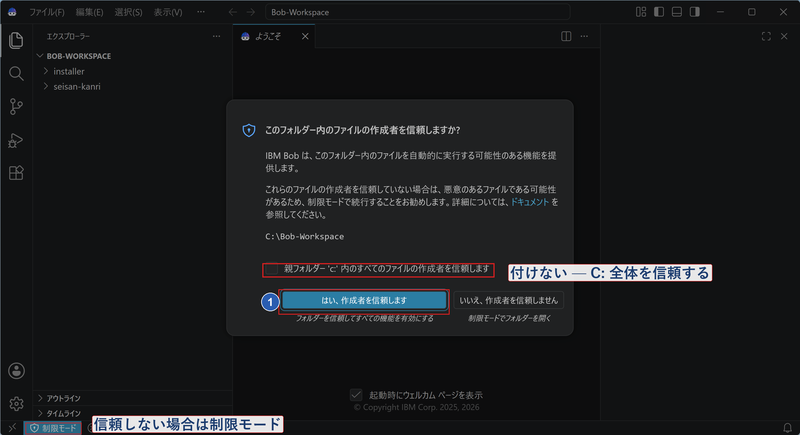
Task: Toggle the bottom panel icon
Action: click(677, 12)
